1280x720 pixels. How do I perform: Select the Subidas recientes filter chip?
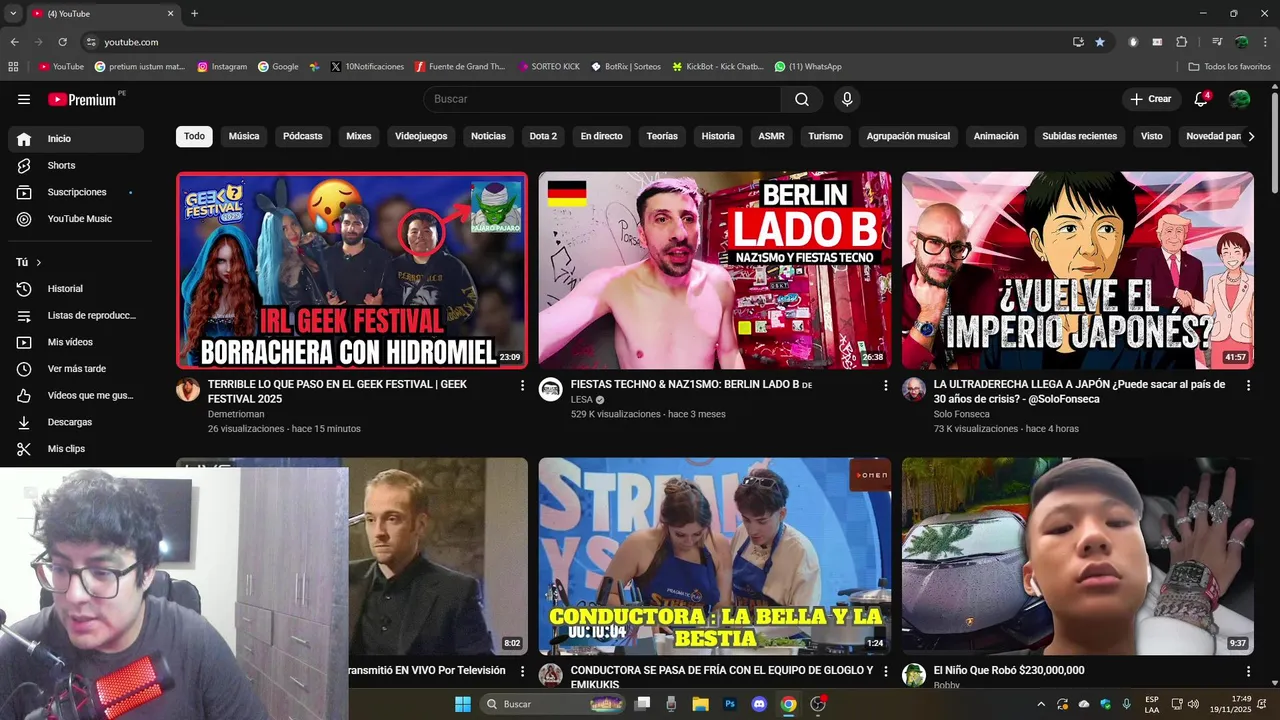[x=1080, y=137]
